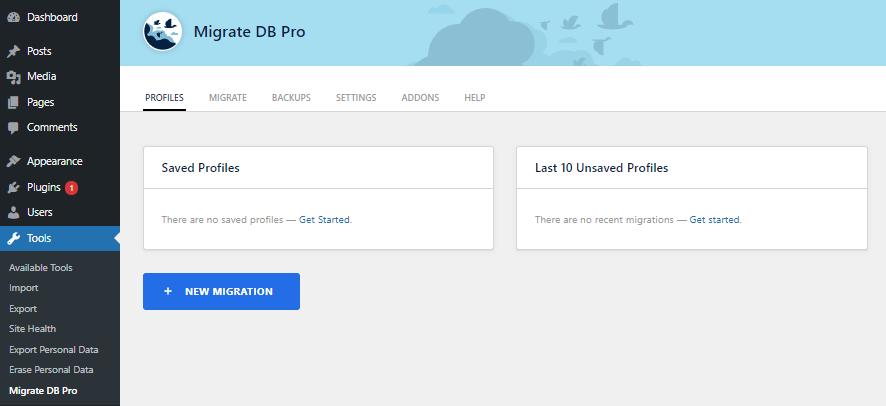Click the Appearance brush icon
Viewport: 886px width, 406px height.
pos(14,161)
